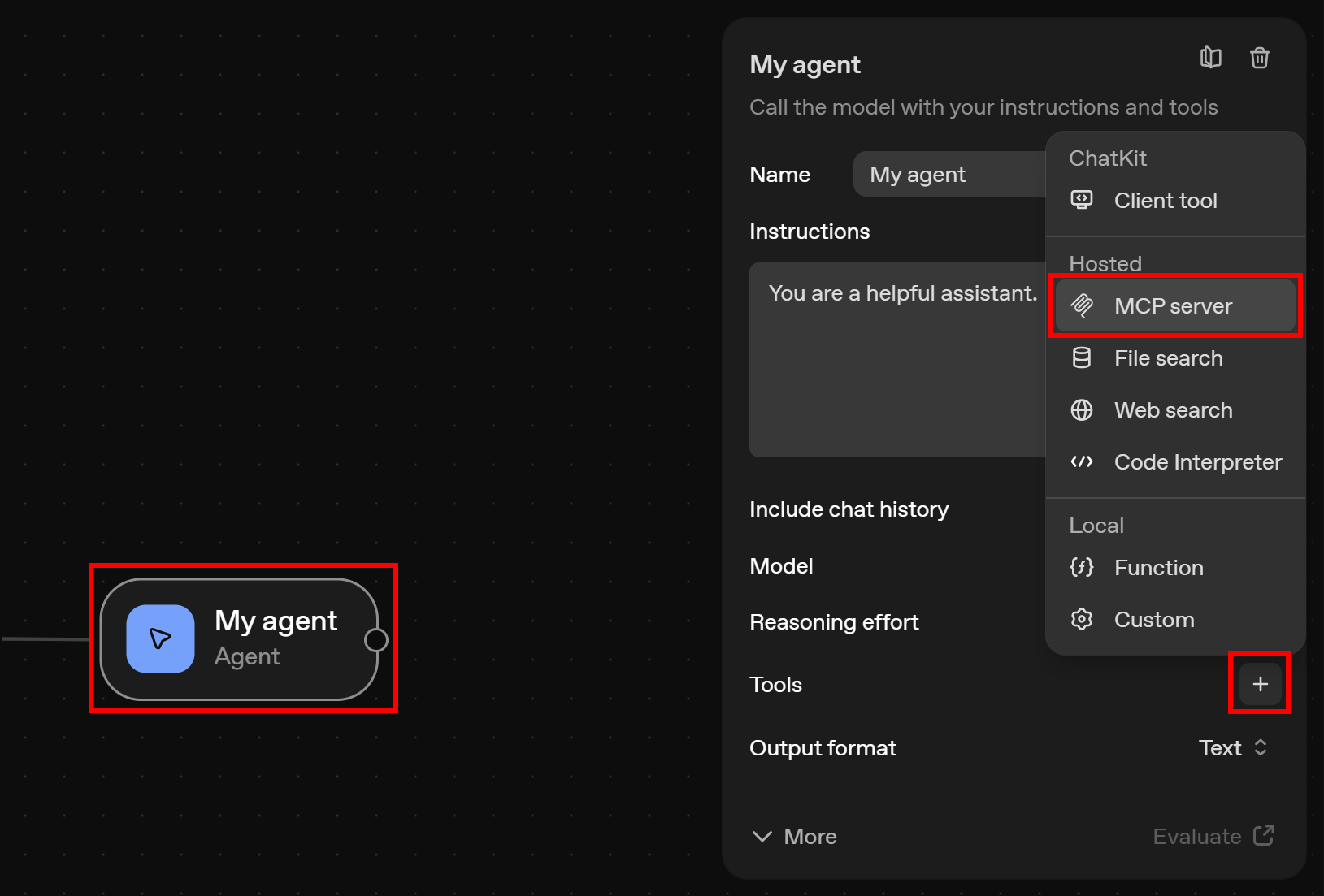Click the Client tool monitor icon
Screen dimensions: 1324x896
(1081, 200)
